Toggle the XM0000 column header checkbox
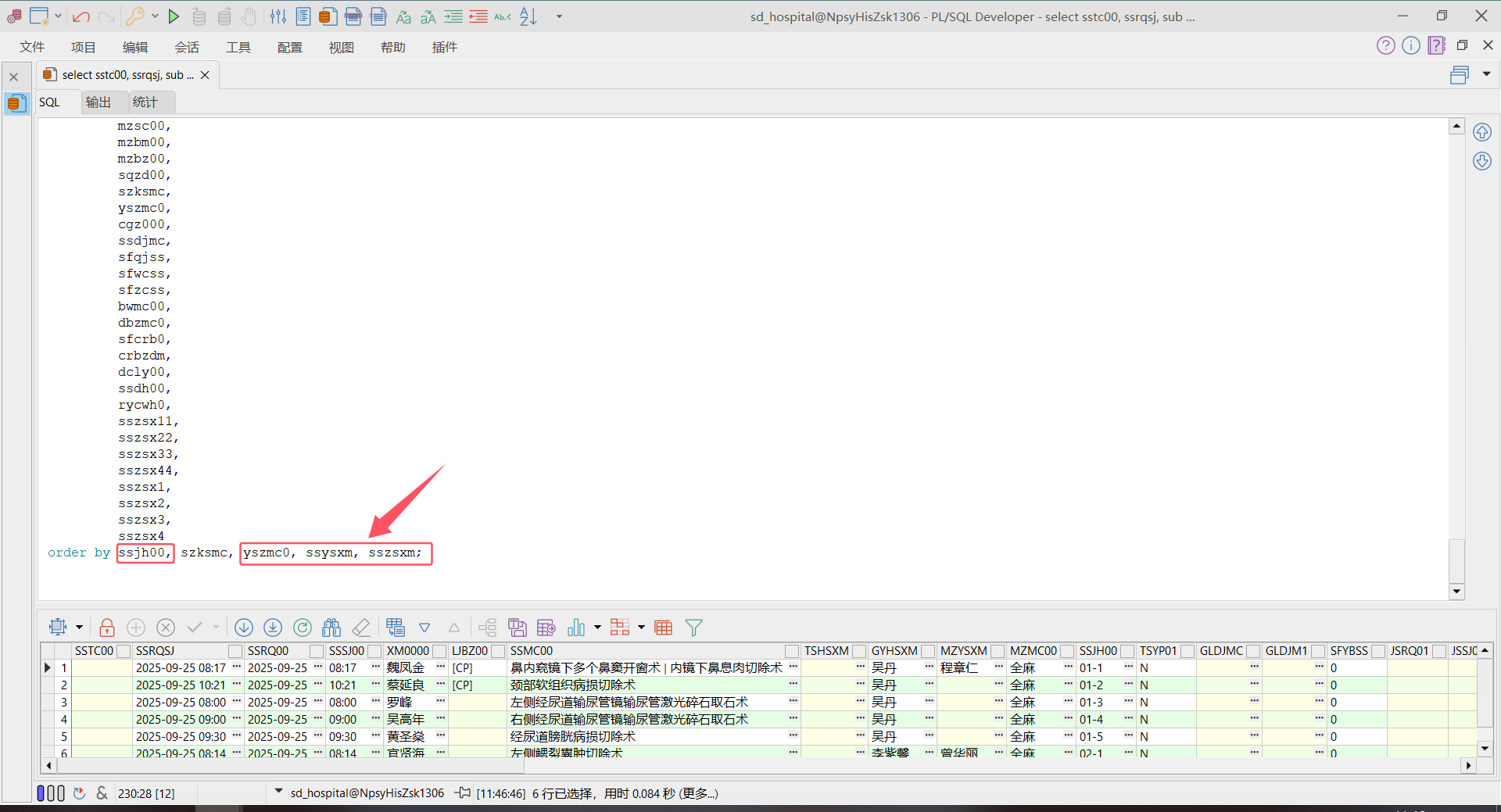 (439, 651)
